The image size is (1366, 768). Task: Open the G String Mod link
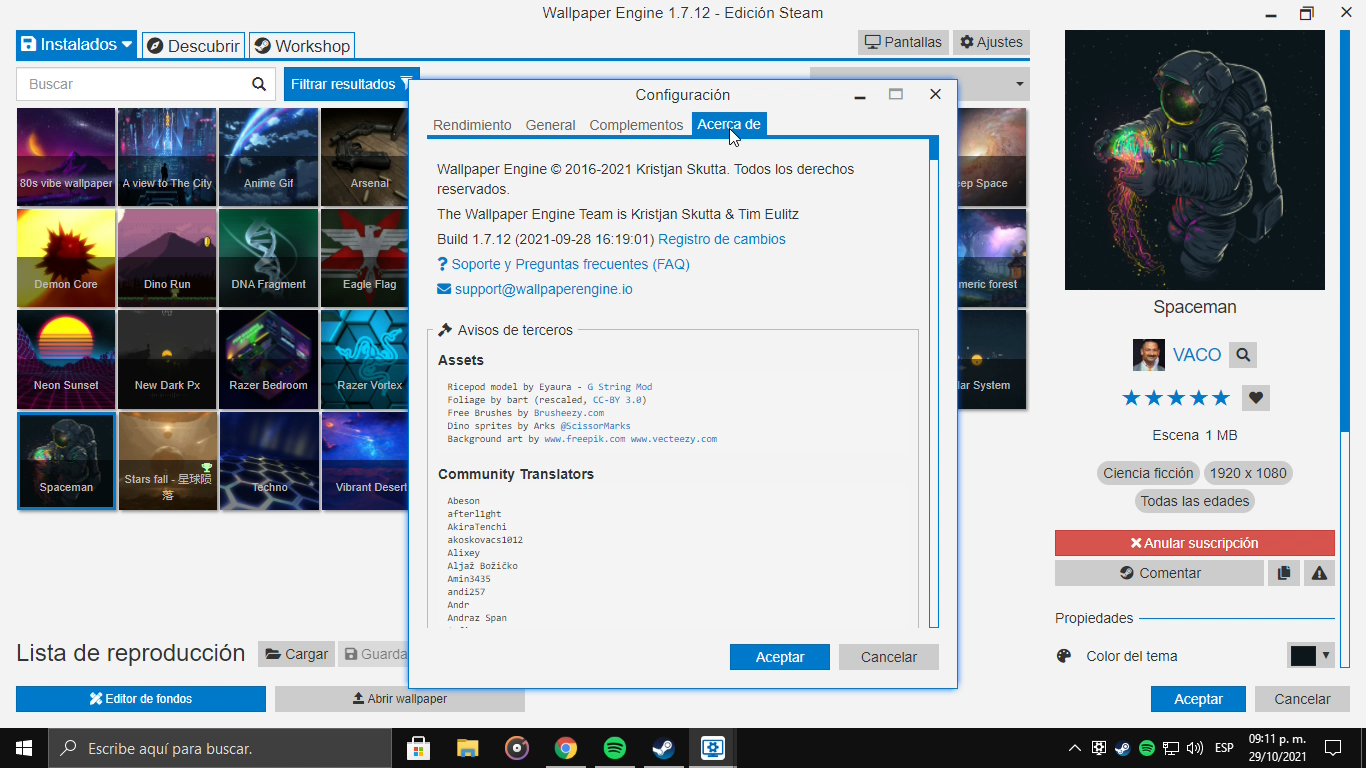click(x=619, y=387)
